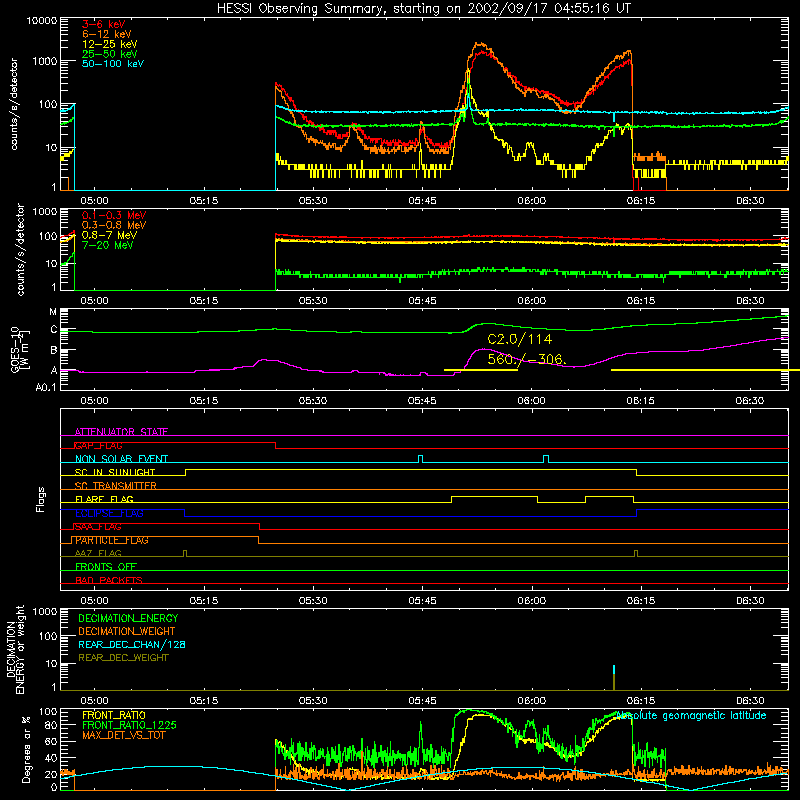This screenshot has height=800, width=800.
Task: Click the HESSI Observing Summary title
Action: click(423, 9)
